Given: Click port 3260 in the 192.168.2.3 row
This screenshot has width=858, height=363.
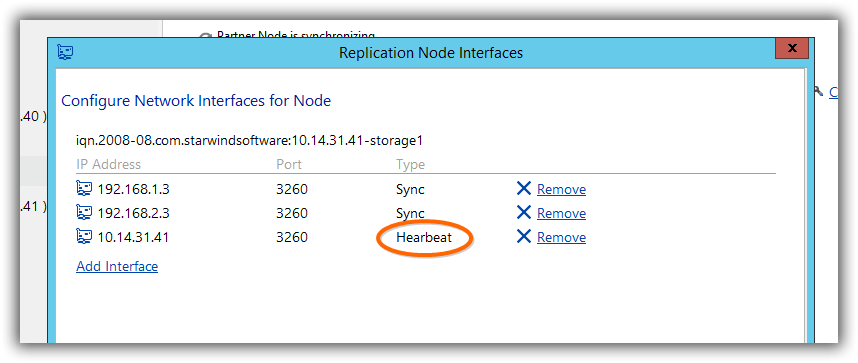Looking at the screenshot, I should pyautogui.click(x=292, y=214).
